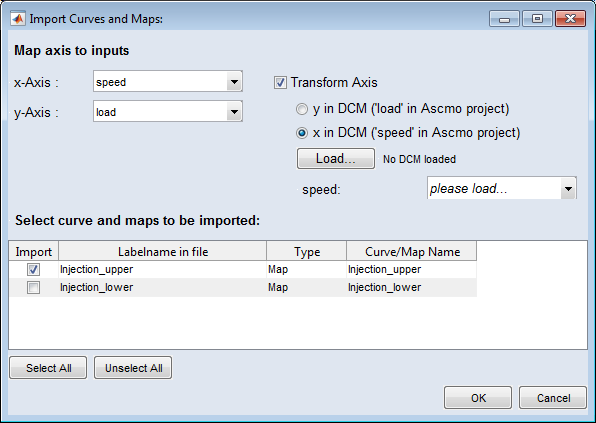This screenshot has height=423, width=596.
Task: Confirm import with the OK button
Action: pyautogui.click(x=478, y=398)
